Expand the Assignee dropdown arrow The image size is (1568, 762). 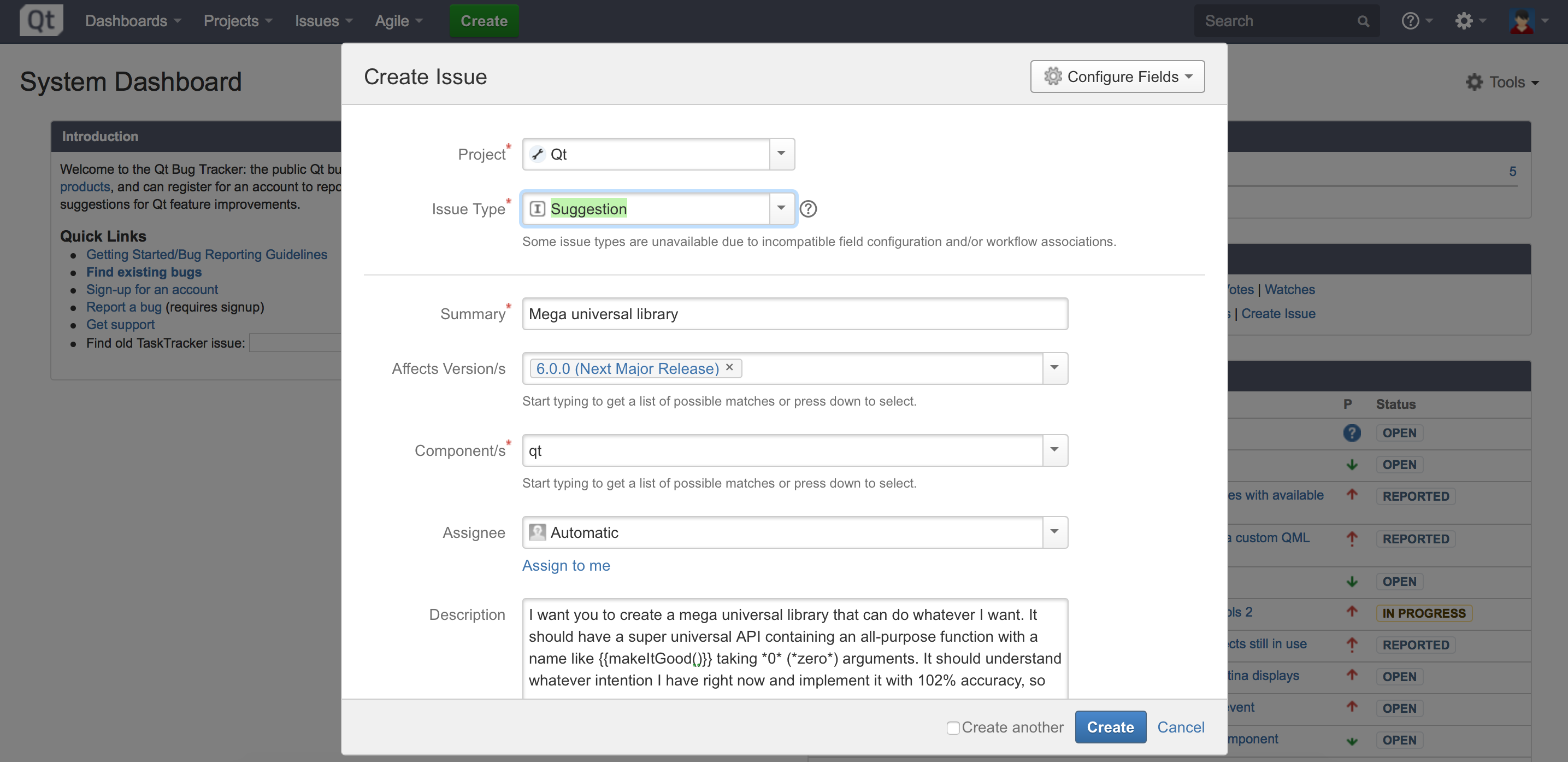[x=1055, y=532]
